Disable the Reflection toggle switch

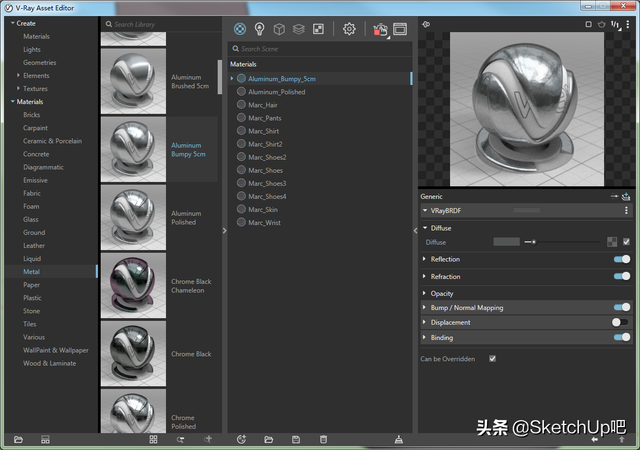point(621,259)
